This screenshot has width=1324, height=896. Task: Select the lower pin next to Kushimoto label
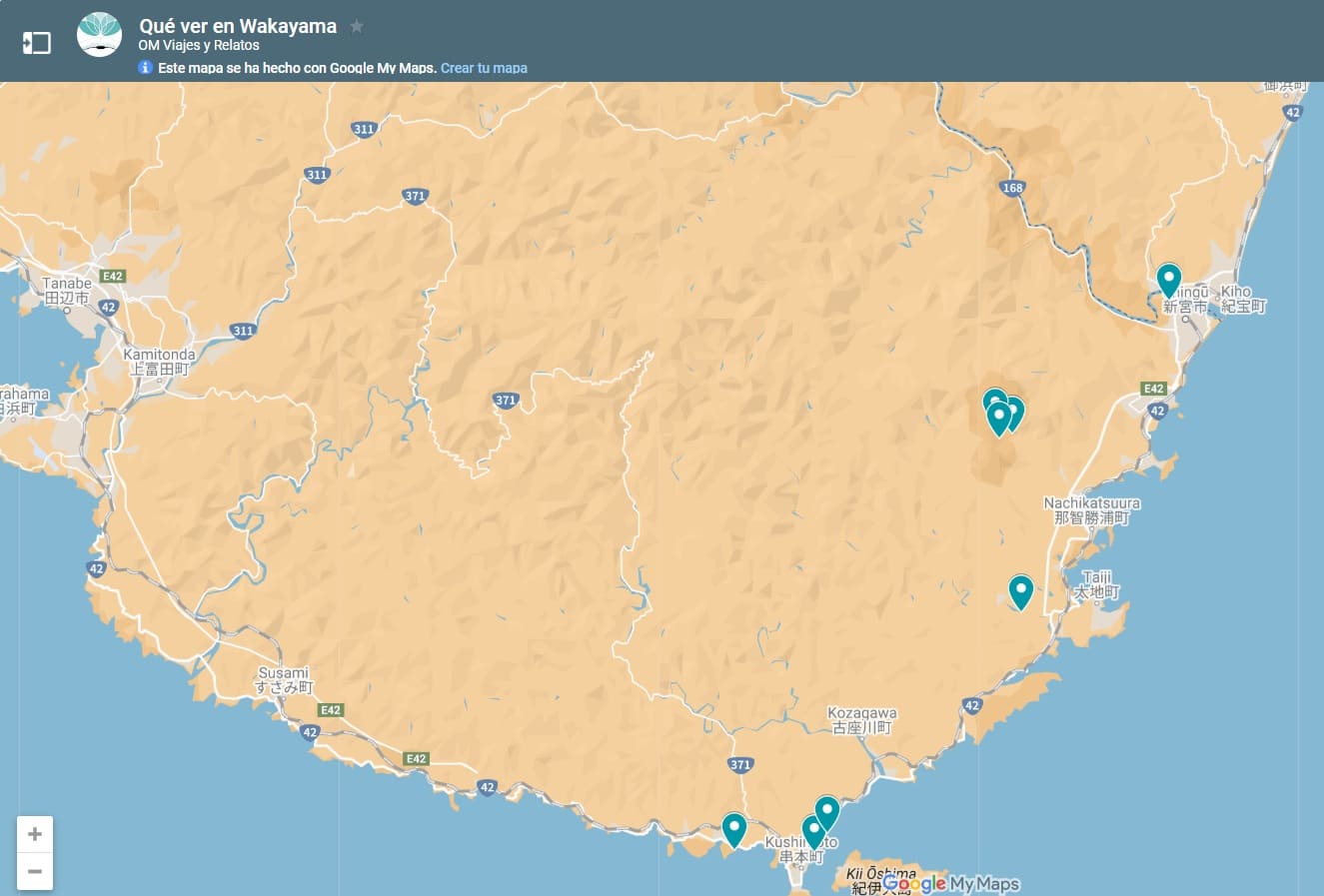click(x=812, y=831)
